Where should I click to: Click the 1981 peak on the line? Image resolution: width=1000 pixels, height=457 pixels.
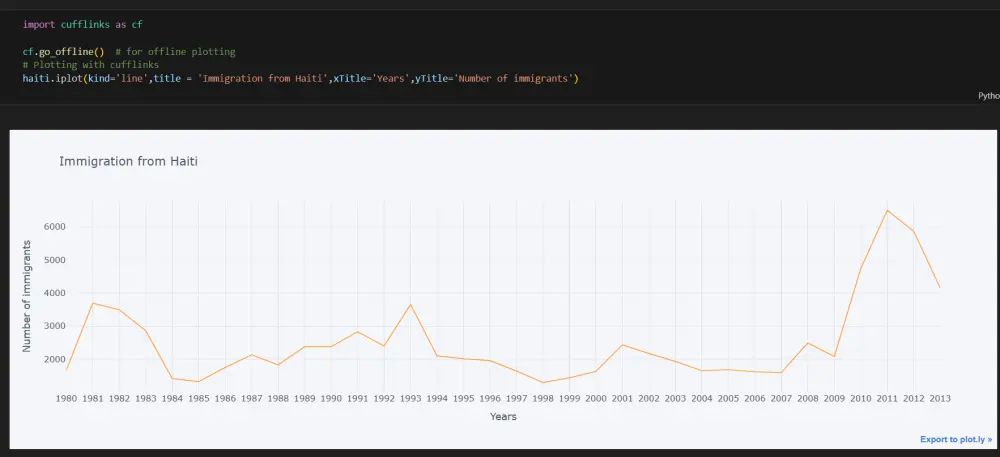point(93,303)
